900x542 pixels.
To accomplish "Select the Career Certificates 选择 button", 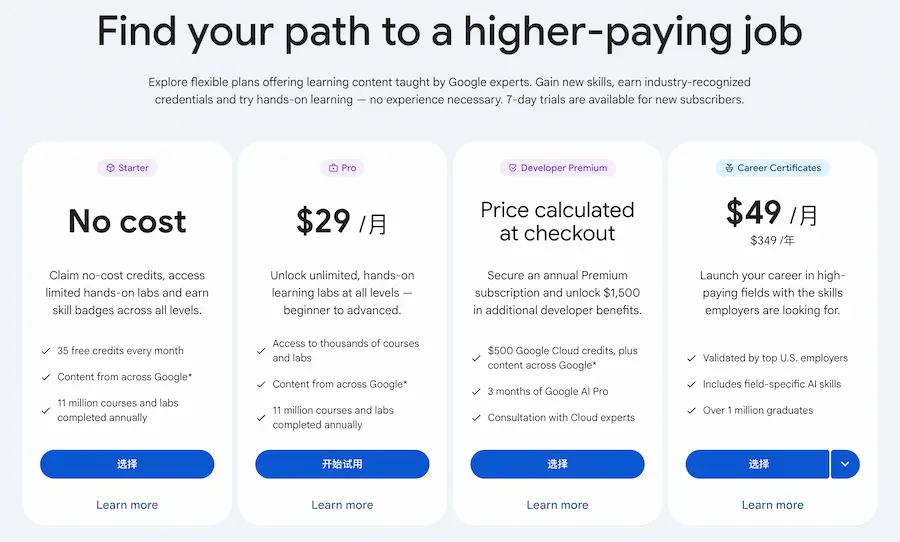I will coord(757,464).
